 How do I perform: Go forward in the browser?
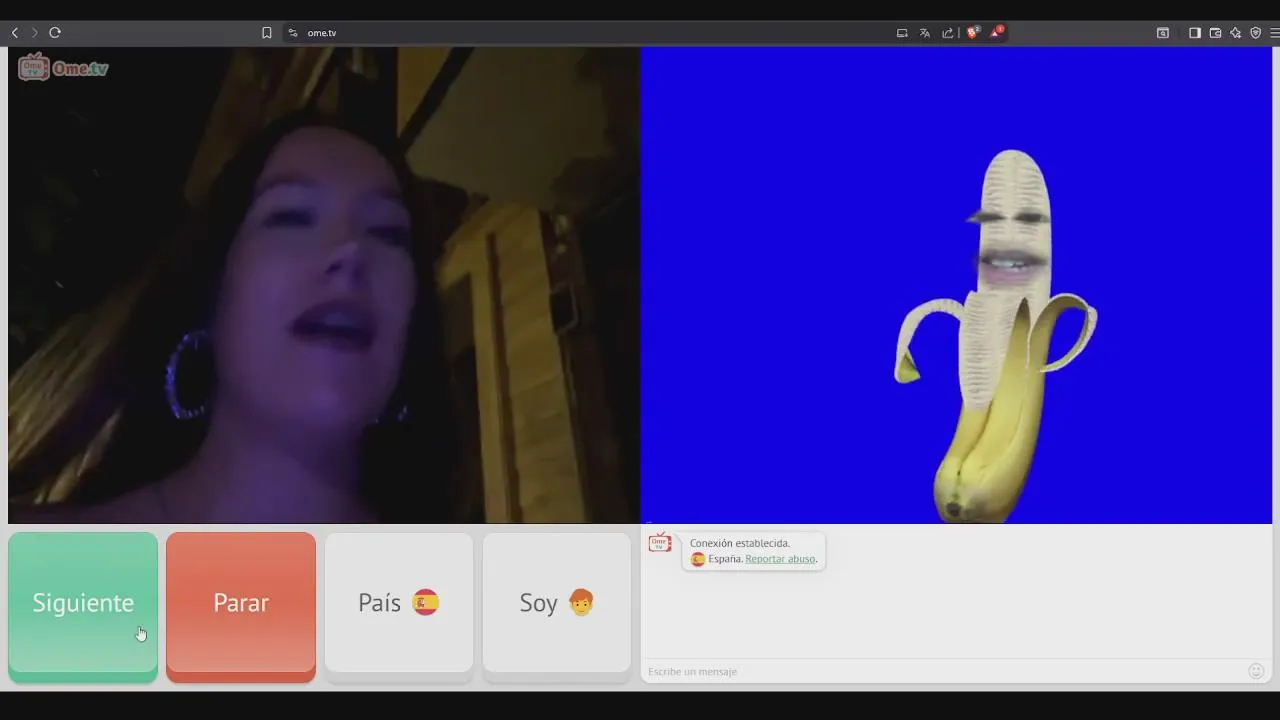click(34, 33)
